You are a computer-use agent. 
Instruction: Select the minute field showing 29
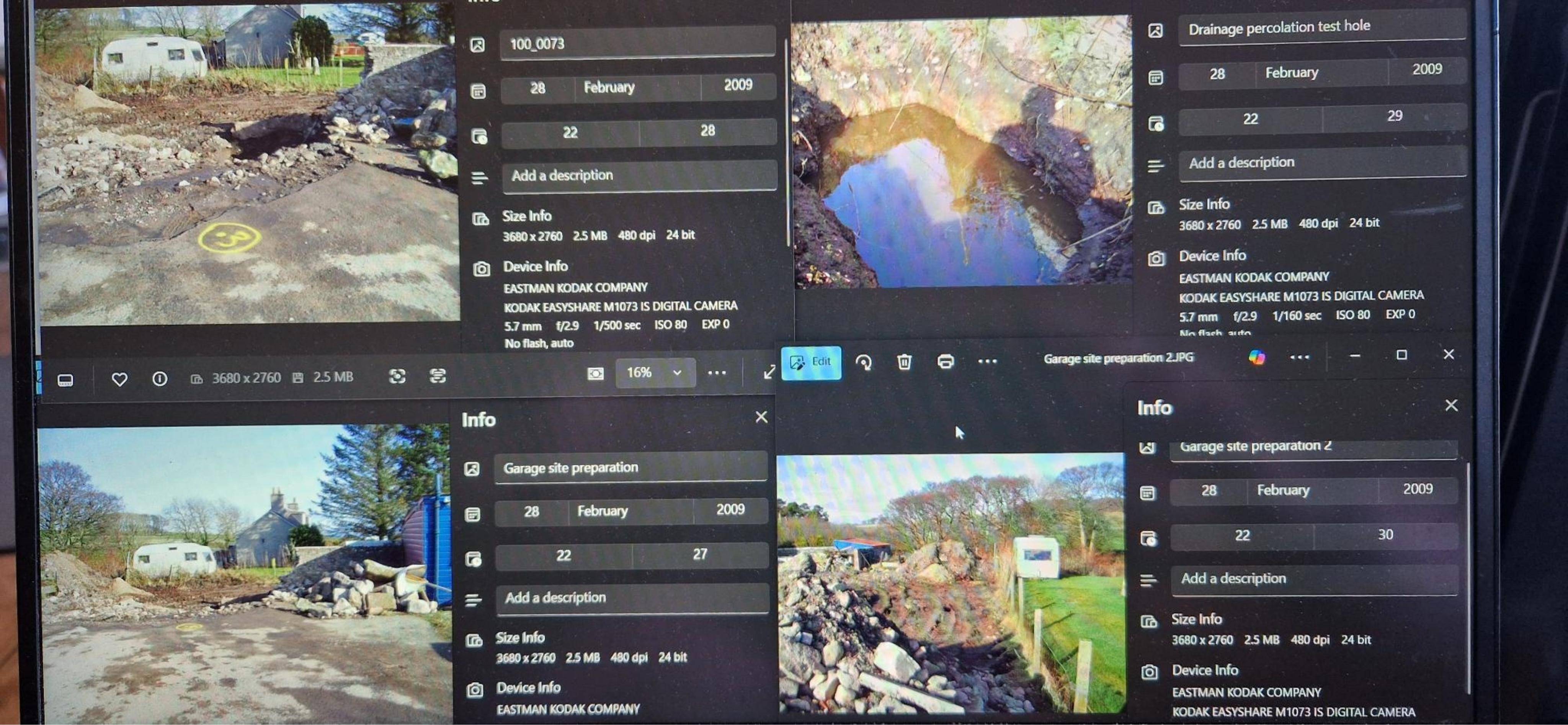pos(1394,116)
